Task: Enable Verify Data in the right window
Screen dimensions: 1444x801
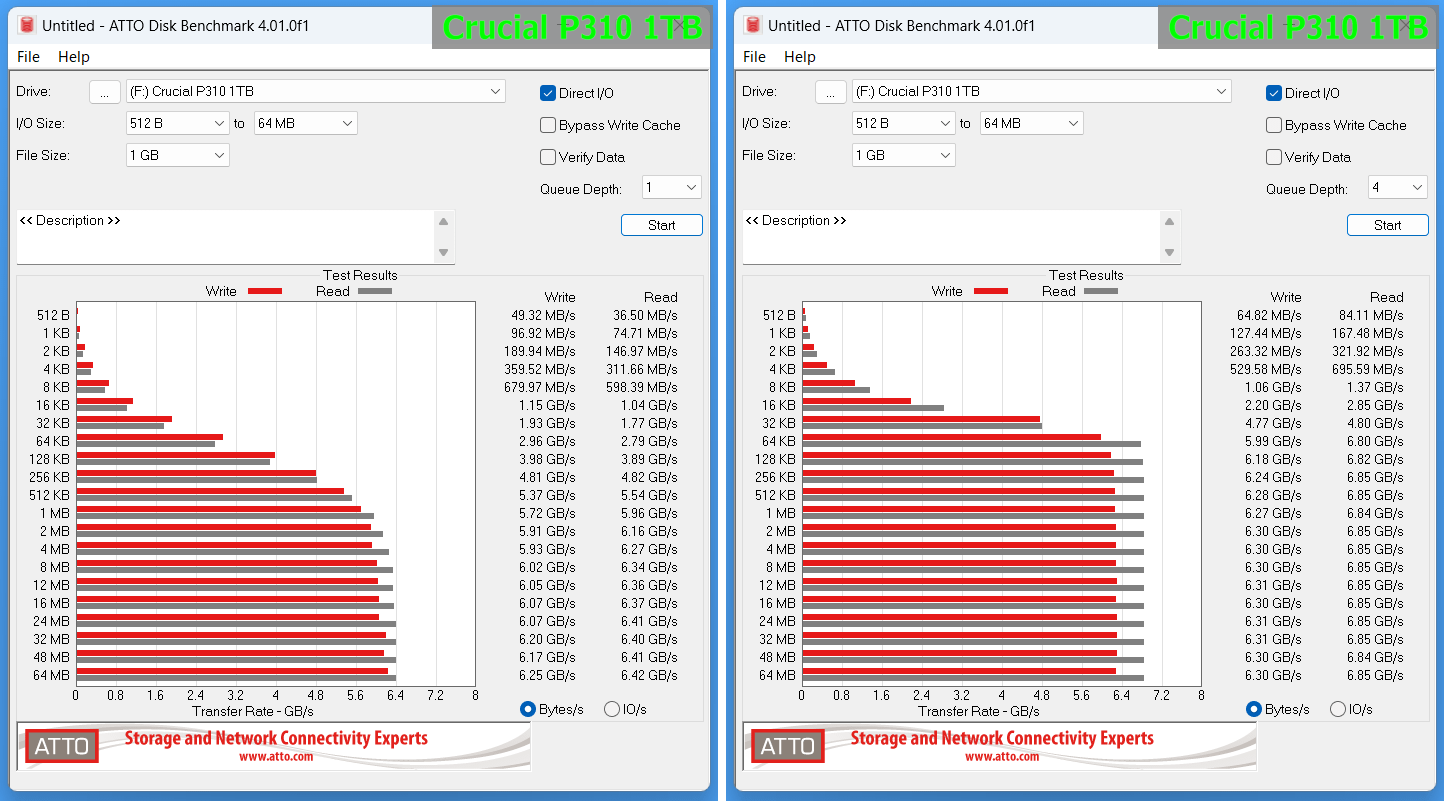Action: pos(1274,157)
